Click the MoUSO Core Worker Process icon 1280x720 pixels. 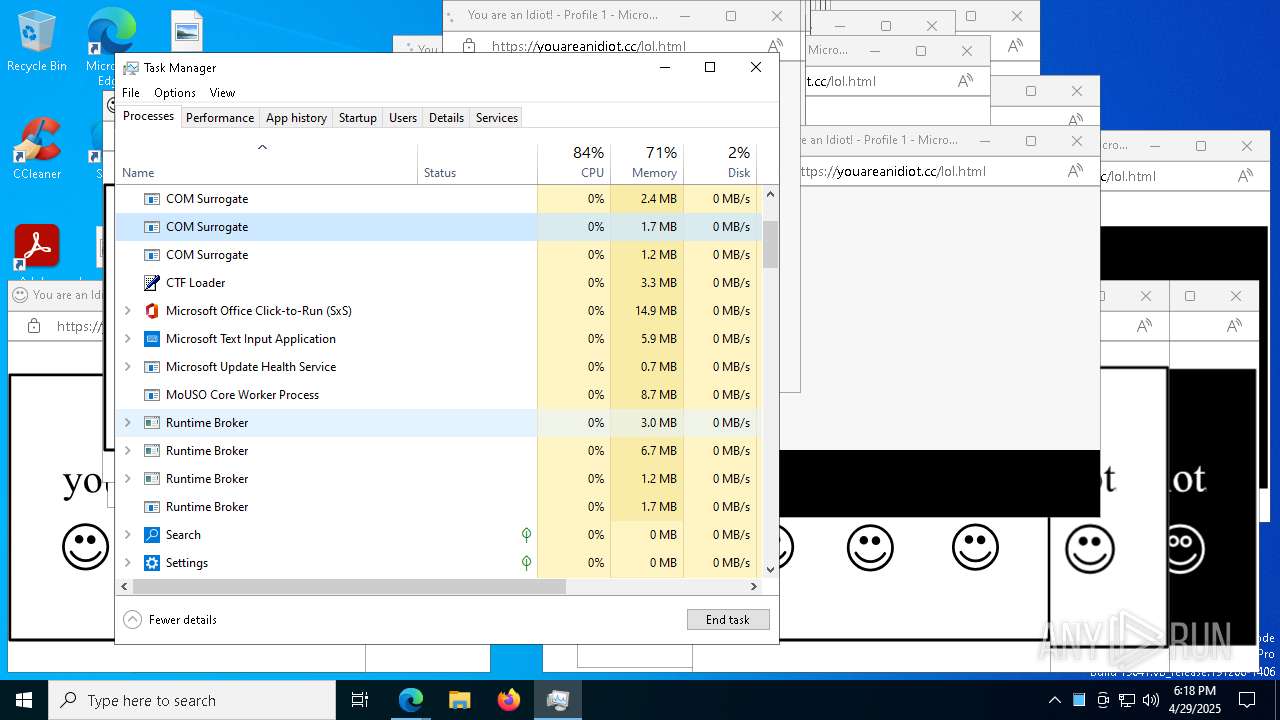click(152, 395)
